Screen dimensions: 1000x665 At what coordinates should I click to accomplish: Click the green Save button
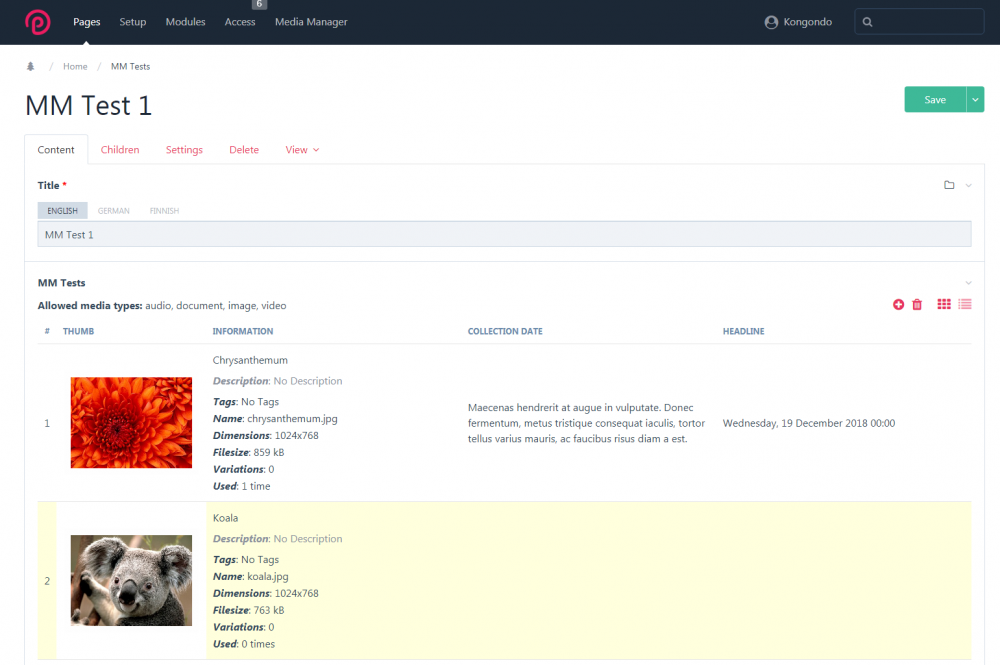coord(933,99)
